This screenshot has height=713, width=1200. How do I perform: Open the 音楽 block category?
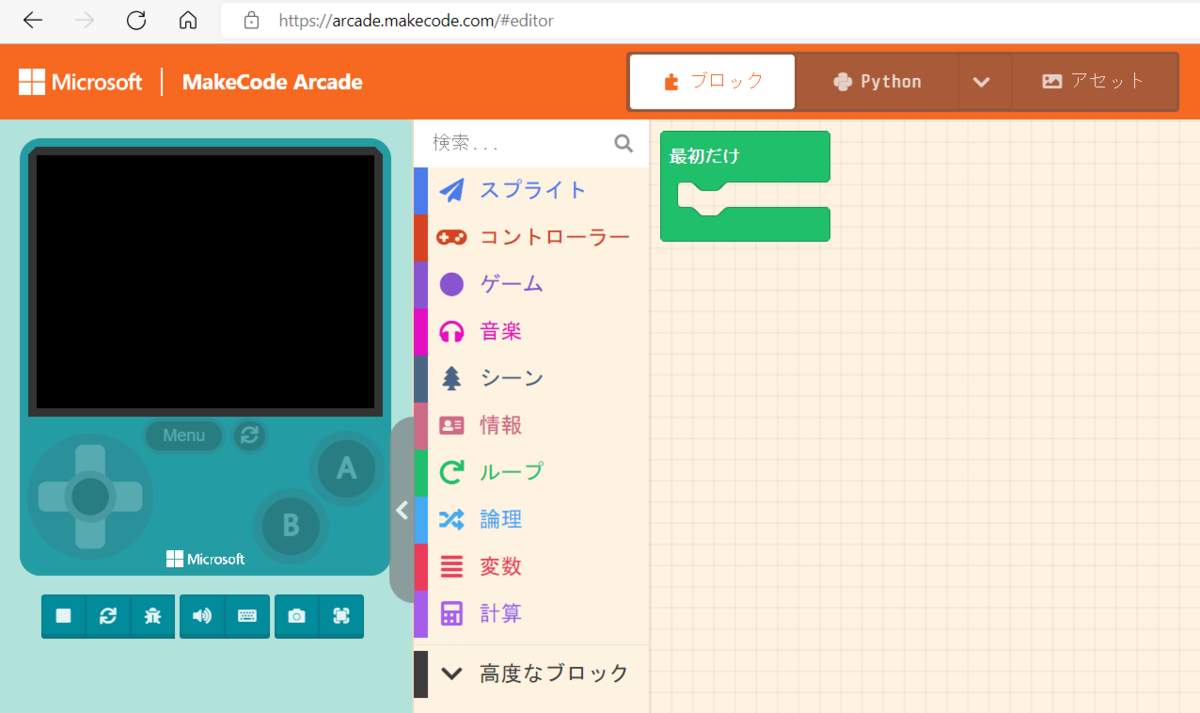(531, 331)
